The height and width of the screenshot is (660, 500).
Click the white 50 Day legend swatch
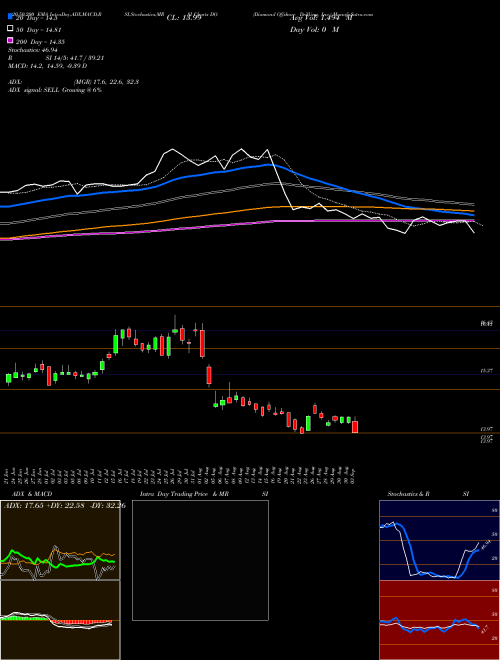pos(10,29)
